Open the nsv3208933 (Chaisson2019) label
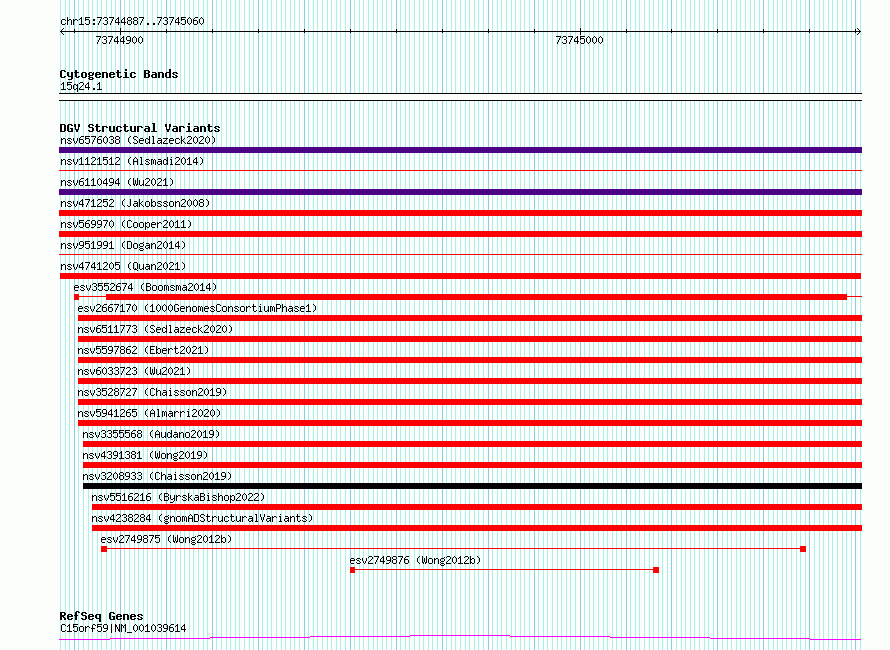Viewport: 890px width, 650px height. 157,476
